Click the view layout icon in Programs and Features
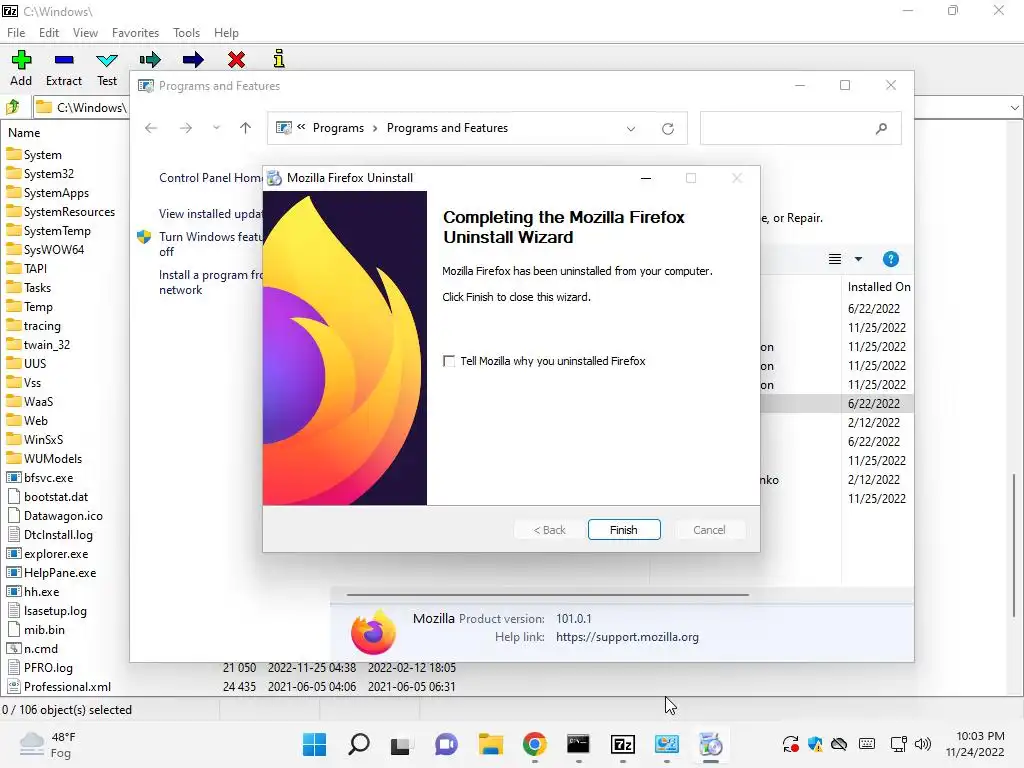The width and height of the screenshot is (1024, 768). 835,259
